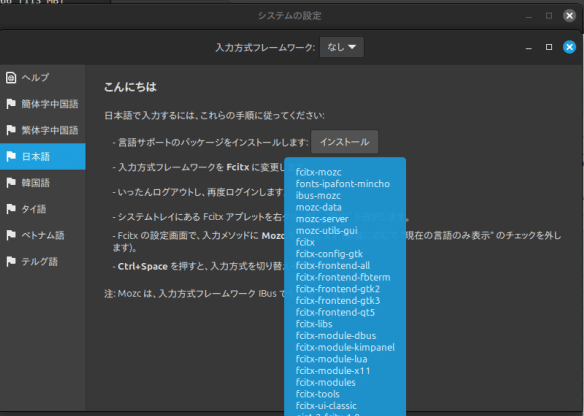The height and width of the screenshot is (416, 584).
Task: Click the help icon beside ヘルプ
Action: point(11,77)
